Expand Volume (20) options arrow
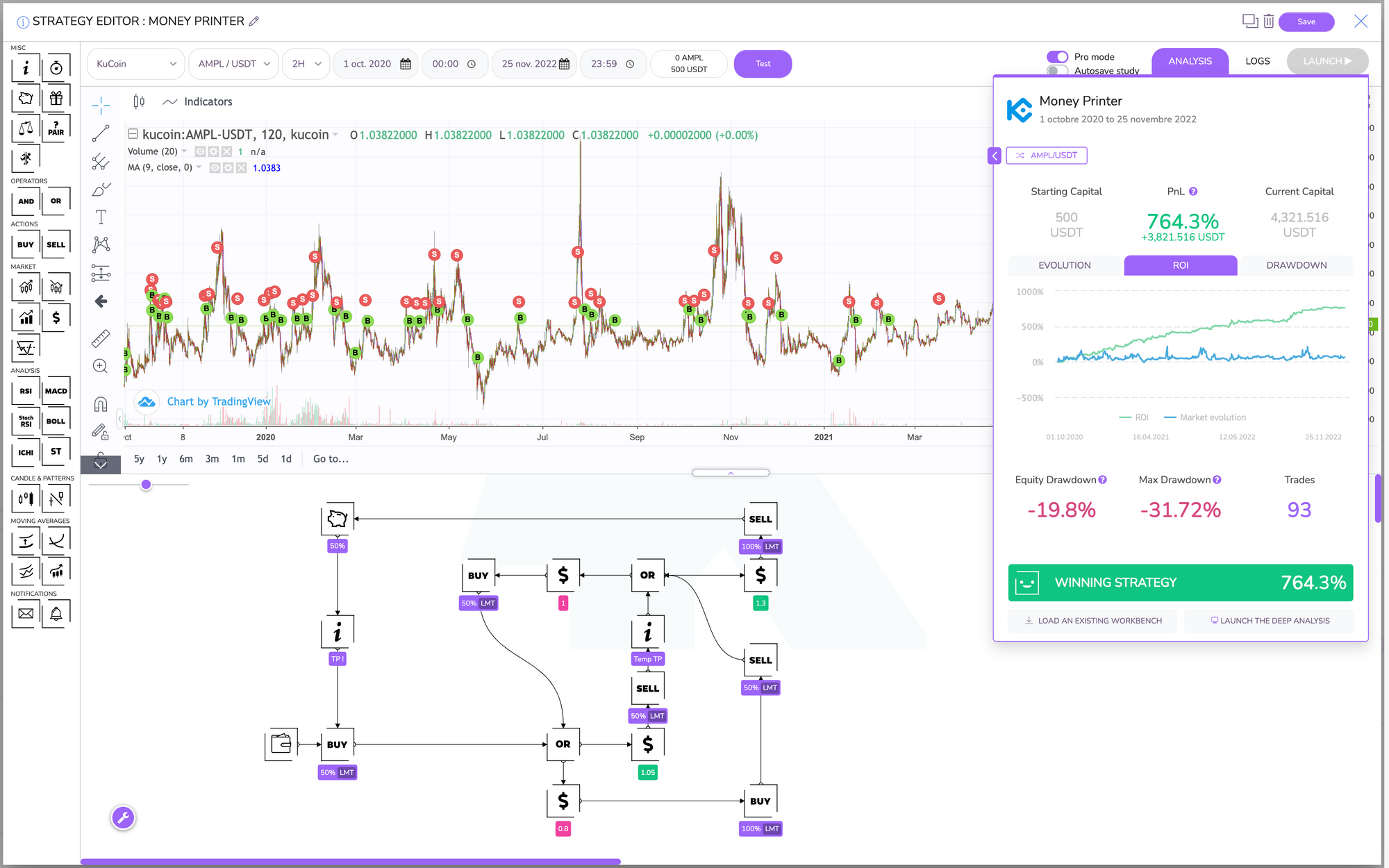Screen dimensions: 1389x868 [x=184, y=151]
